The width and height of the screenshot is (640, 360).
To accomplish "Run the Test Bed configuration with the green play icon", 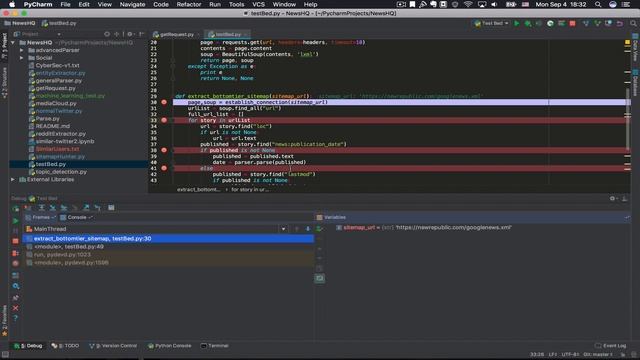I will 517,24.
